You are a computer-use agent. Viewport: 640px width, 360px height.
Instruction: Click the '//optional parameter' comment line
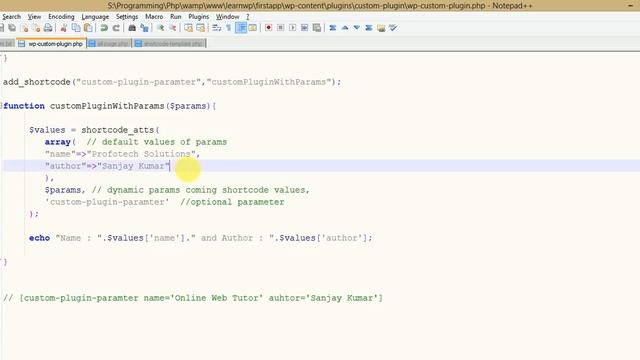click(x=164, y=202)
